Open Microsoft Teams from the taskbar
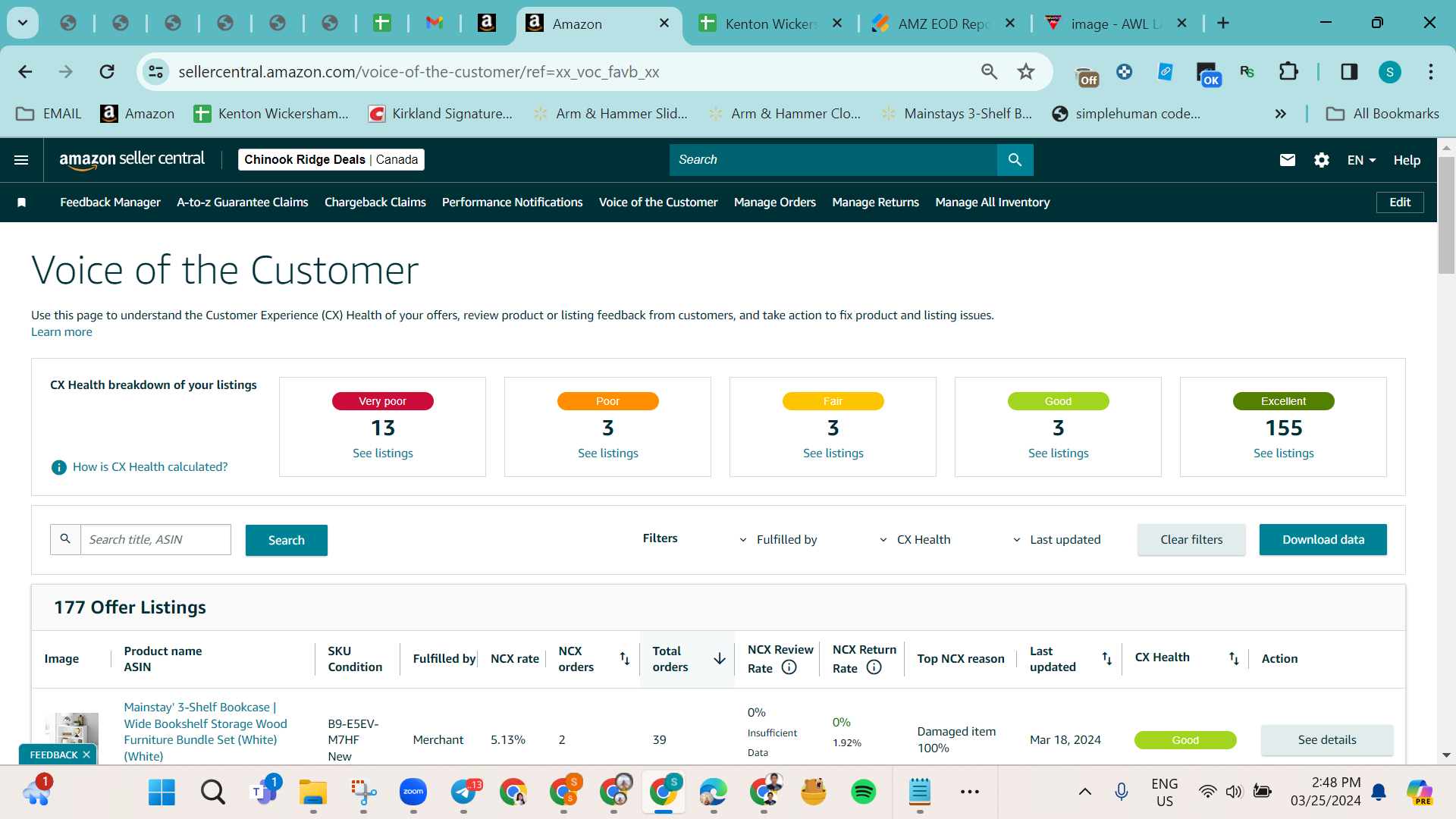This screenshot has height=819, width=1456. click(265, 792)
